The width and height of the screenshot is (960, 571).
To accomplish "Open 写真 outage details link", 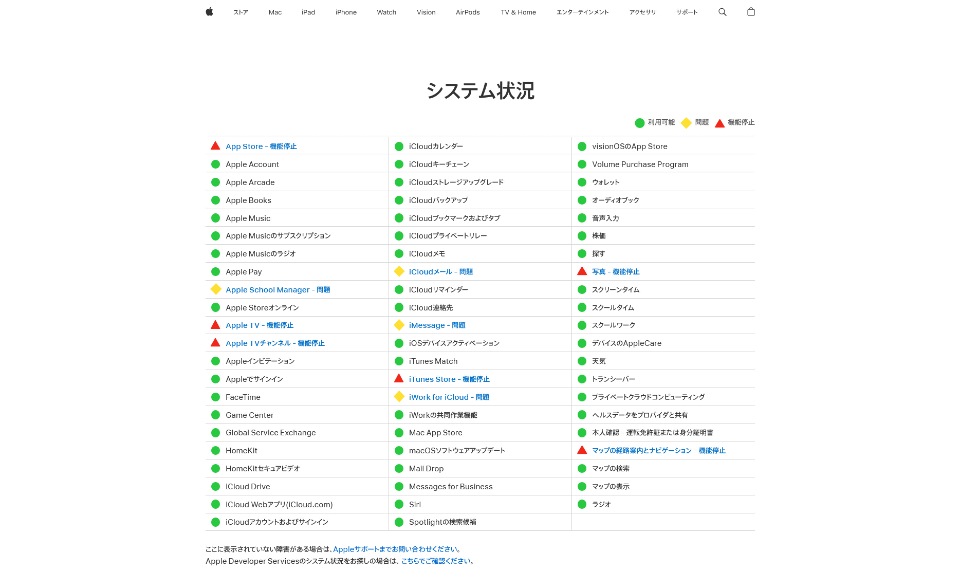I will point(615,272).
